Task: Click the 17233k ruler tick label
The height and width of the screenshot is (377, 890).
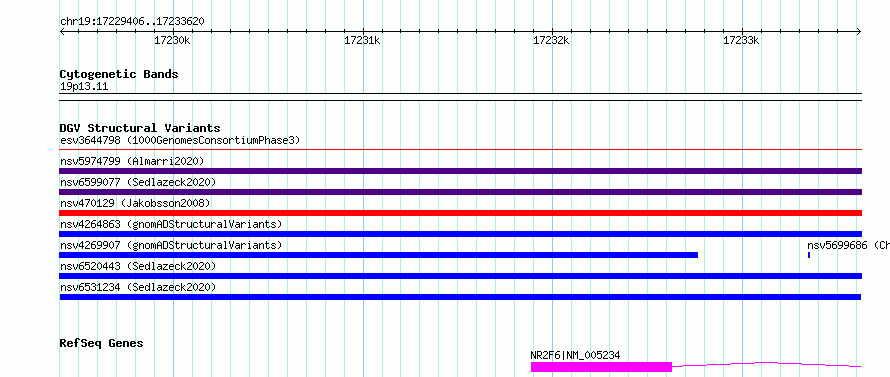Action: click(741, 40)
